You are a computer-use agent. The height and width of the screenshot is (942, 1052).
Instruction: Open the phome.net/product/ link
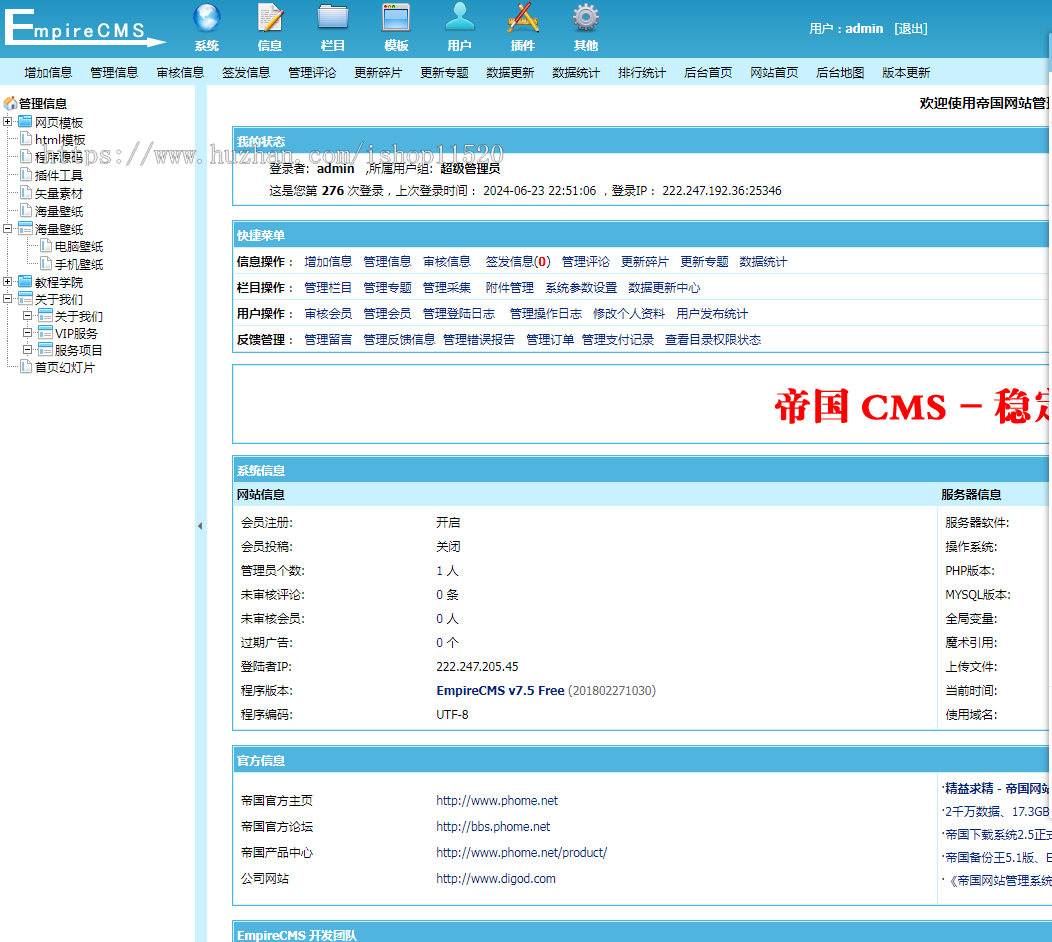pos(521,853)
